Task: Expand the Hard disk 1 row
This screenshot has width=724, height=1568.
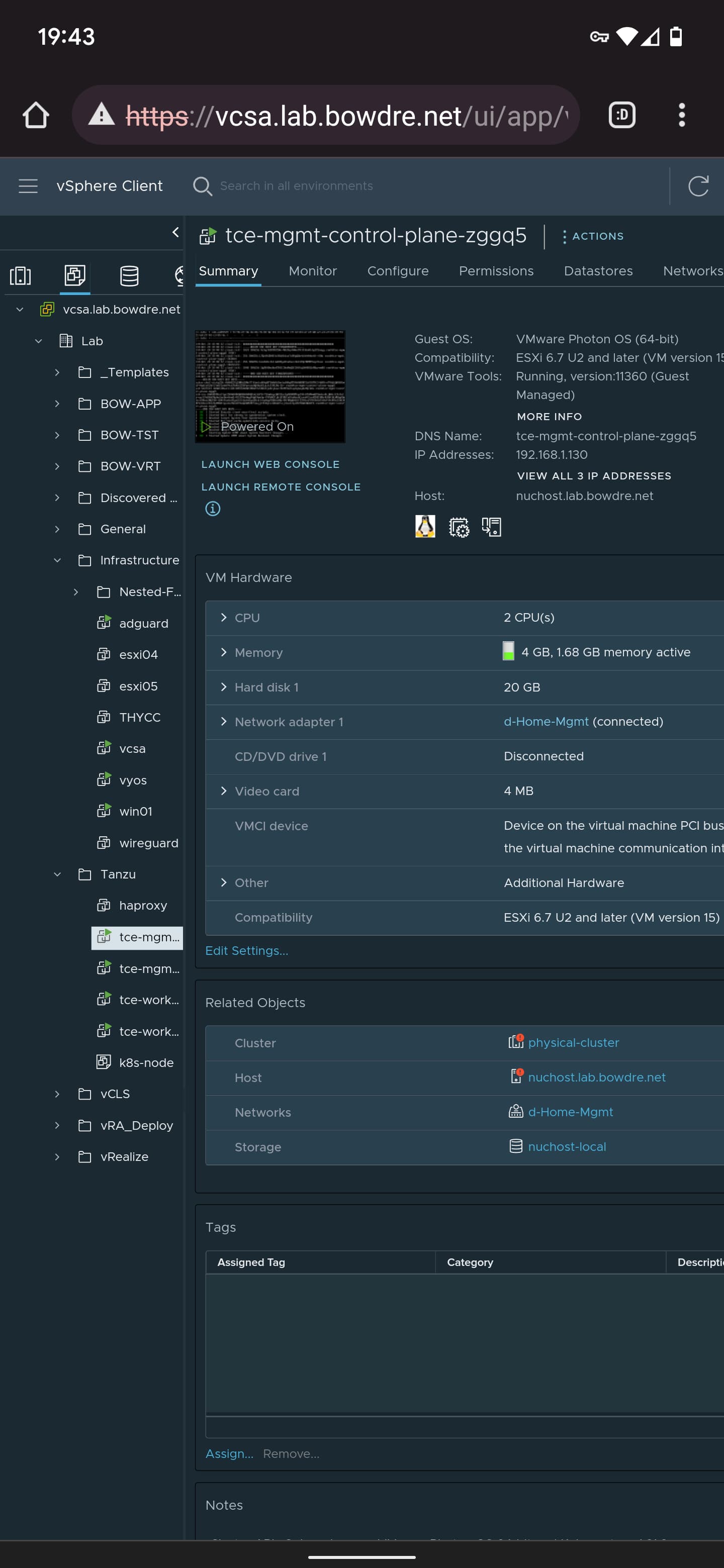Action: pos(223,687)
